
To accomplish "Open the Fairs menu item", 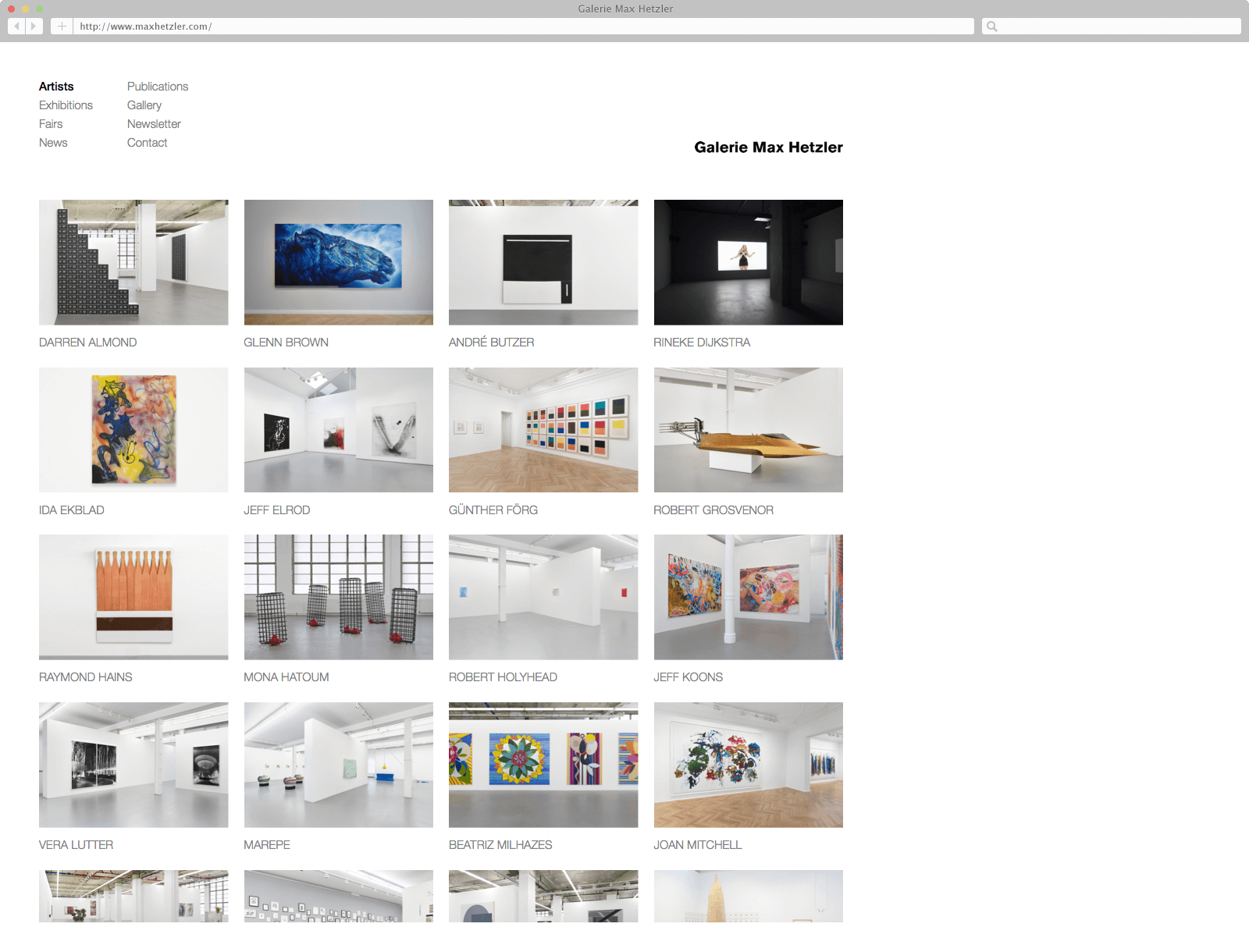I will point(51,124).
